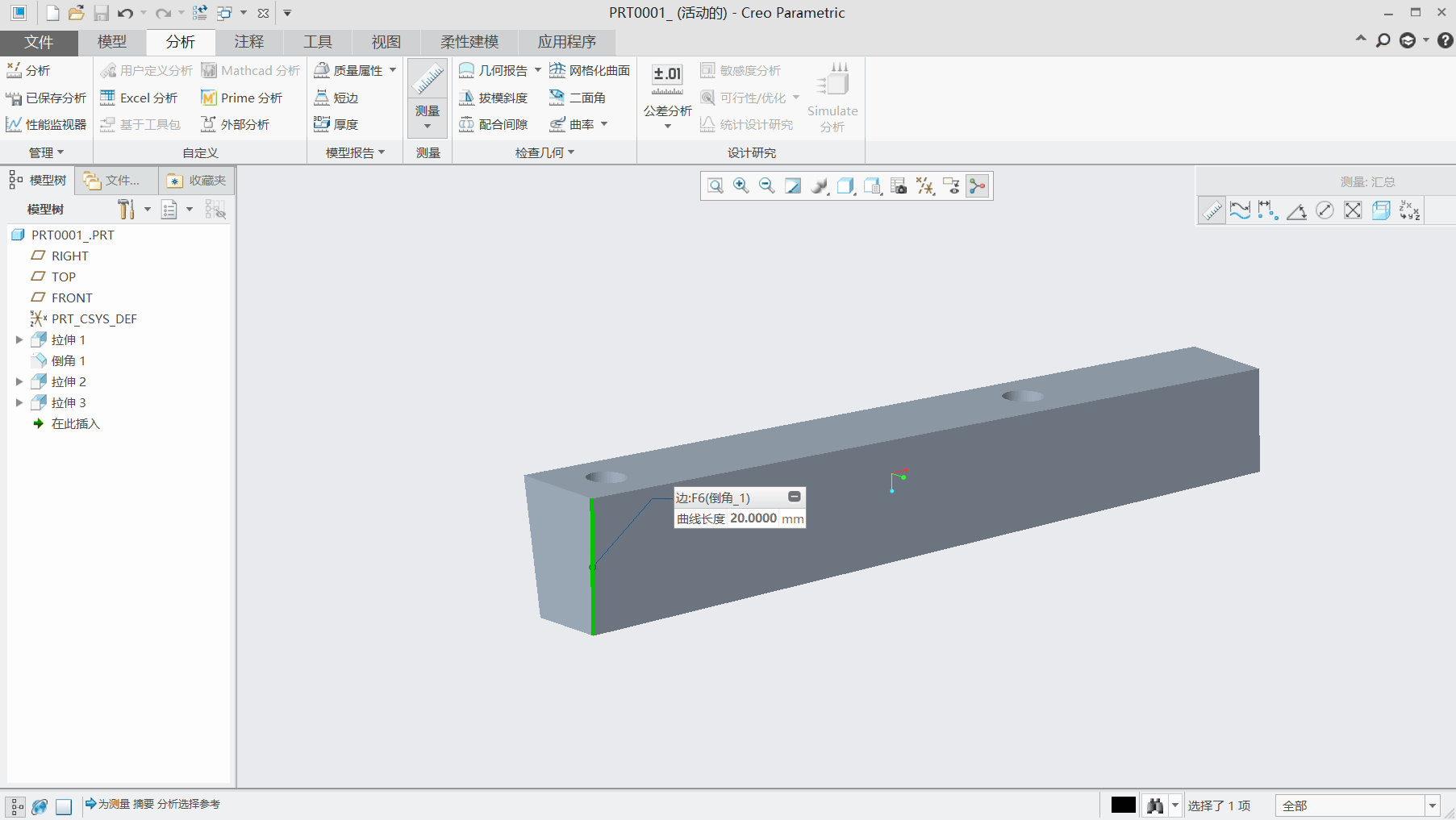Expand the 质量属性 dropdown arrow

[x=393, y=70]
